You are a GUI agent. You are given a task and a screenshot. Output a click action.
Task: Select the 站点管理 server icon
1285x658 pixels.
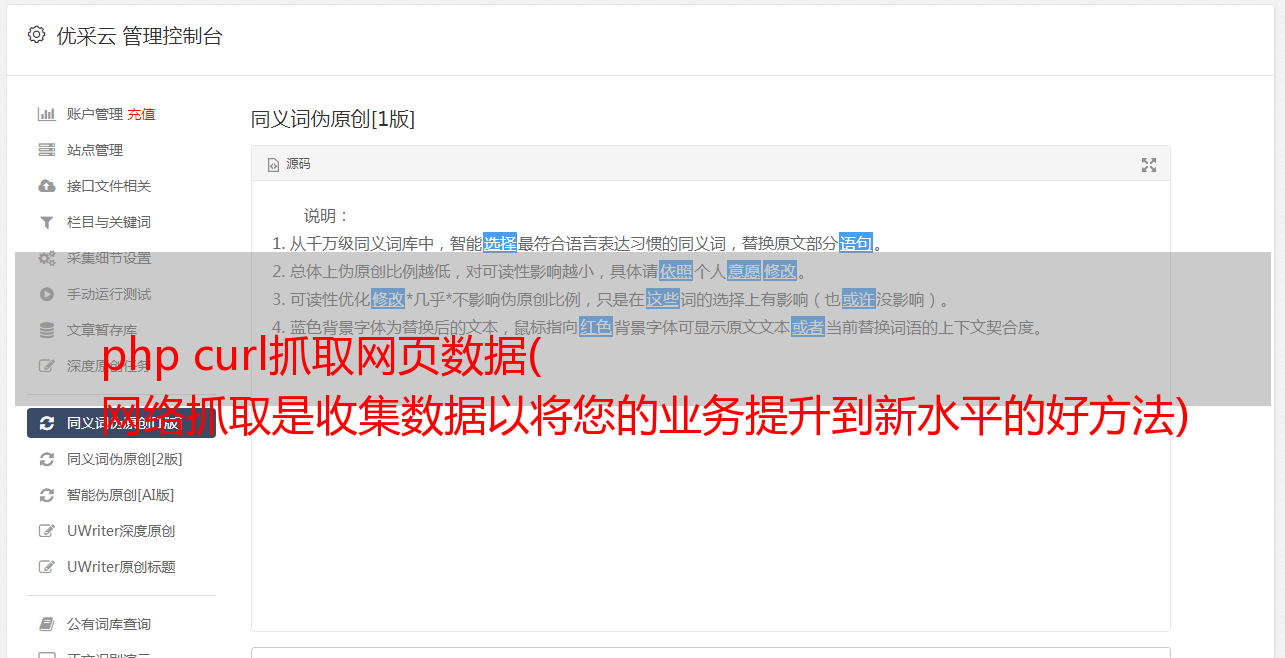coord(46,150)
